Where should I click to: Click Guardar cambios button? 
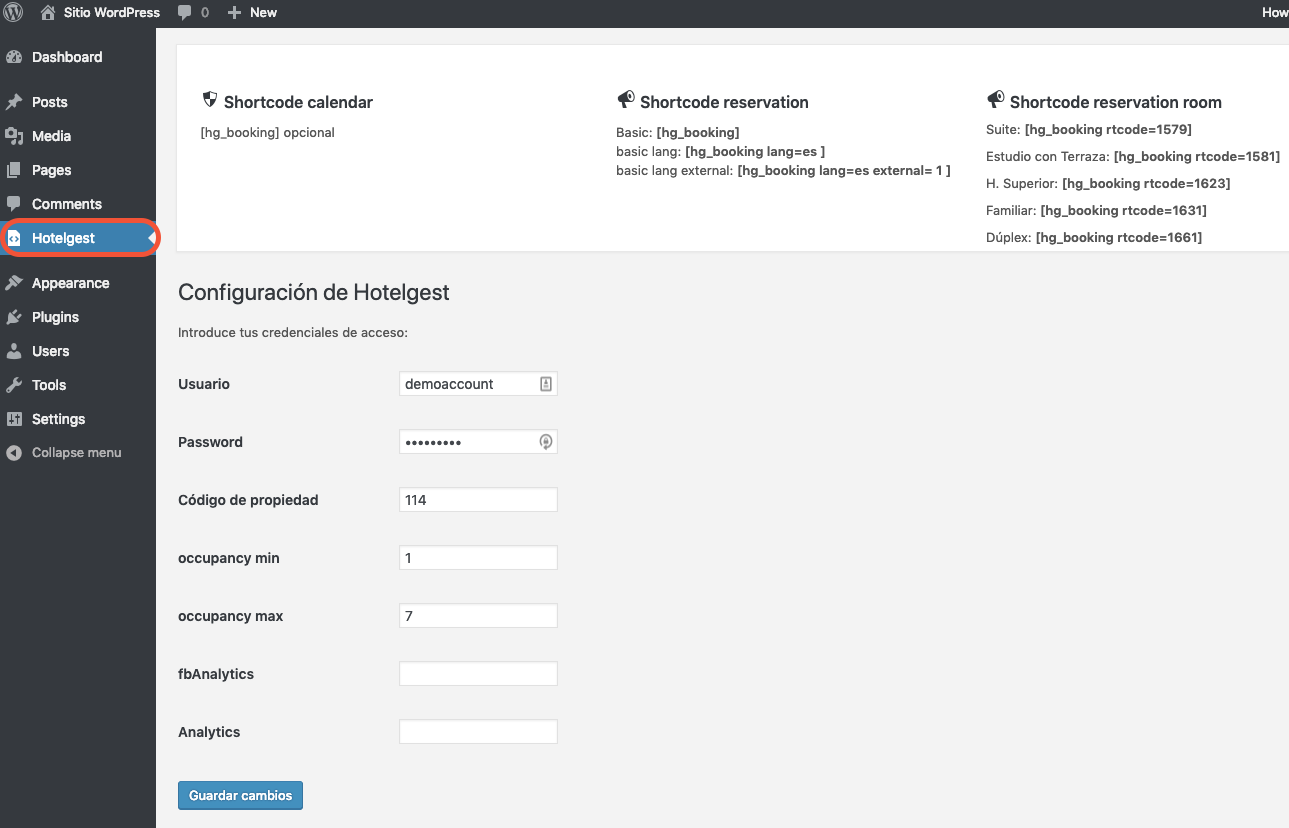[240, 795]
